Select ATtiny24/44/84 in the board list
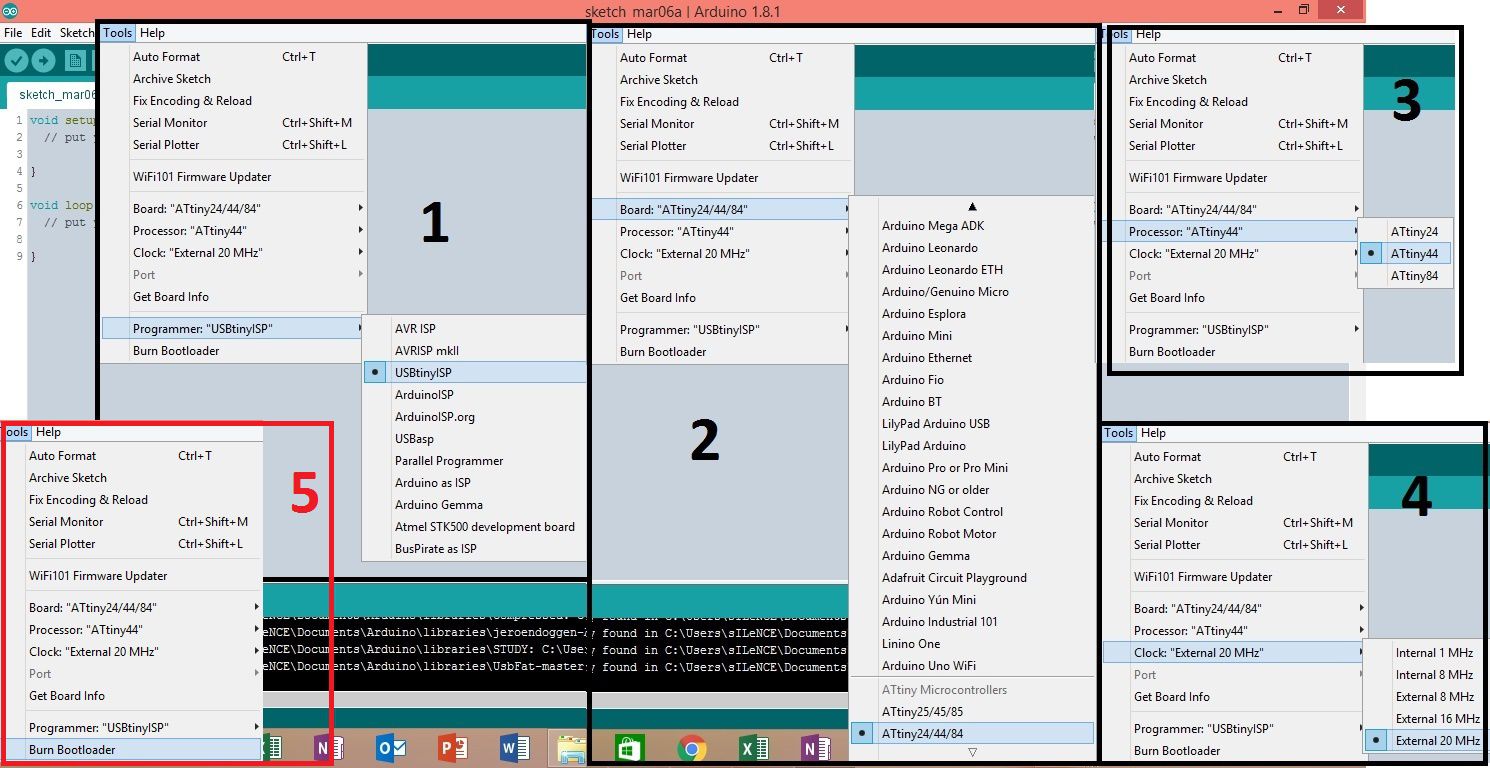Image resolution: width=1490 pixels, height=768 pixels. click(971, 734)
